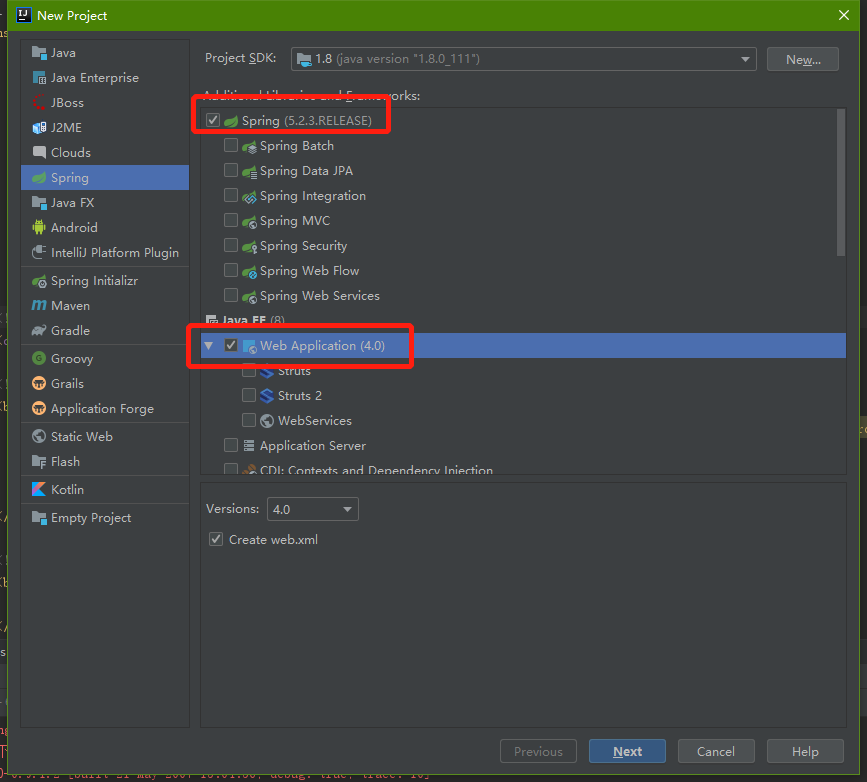Click the New... SDK button
Image resolution: width=867 pixels, height=782 pixels.
click(803, 59)
